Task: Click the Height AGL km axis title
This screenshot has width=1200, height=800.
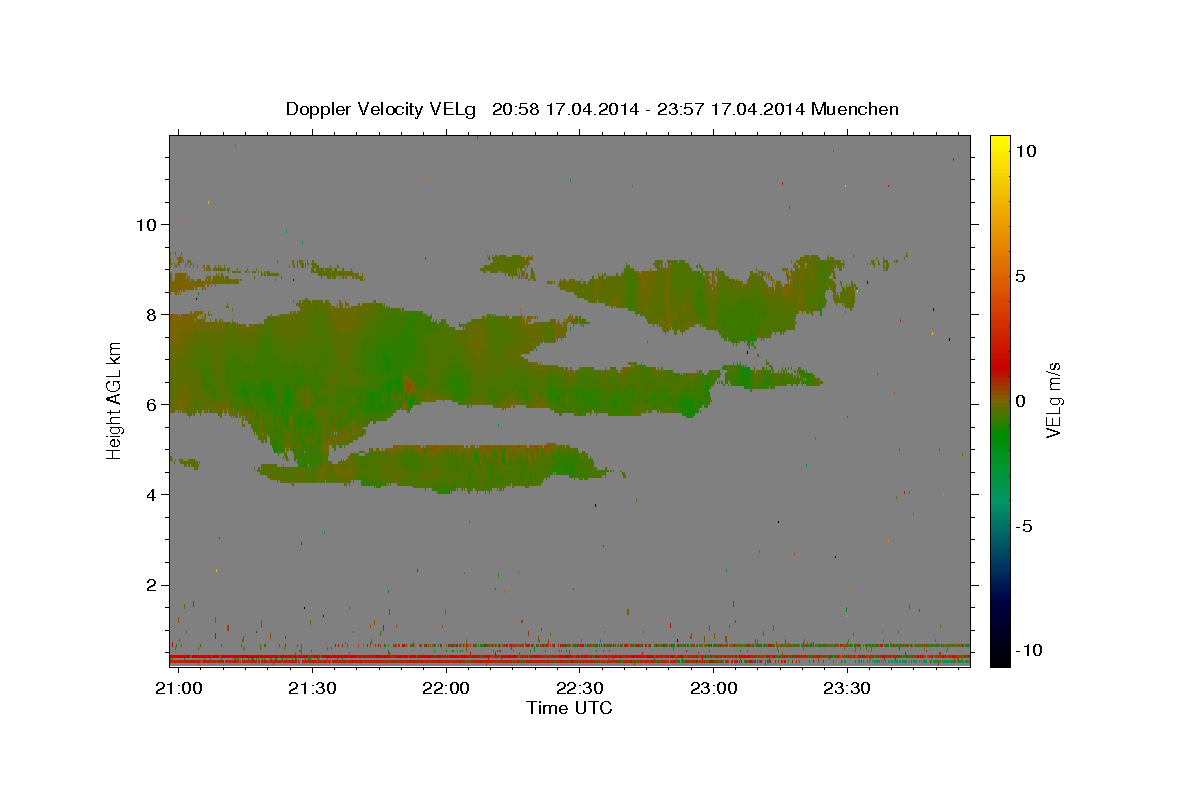Action: (x=114, y=400)
